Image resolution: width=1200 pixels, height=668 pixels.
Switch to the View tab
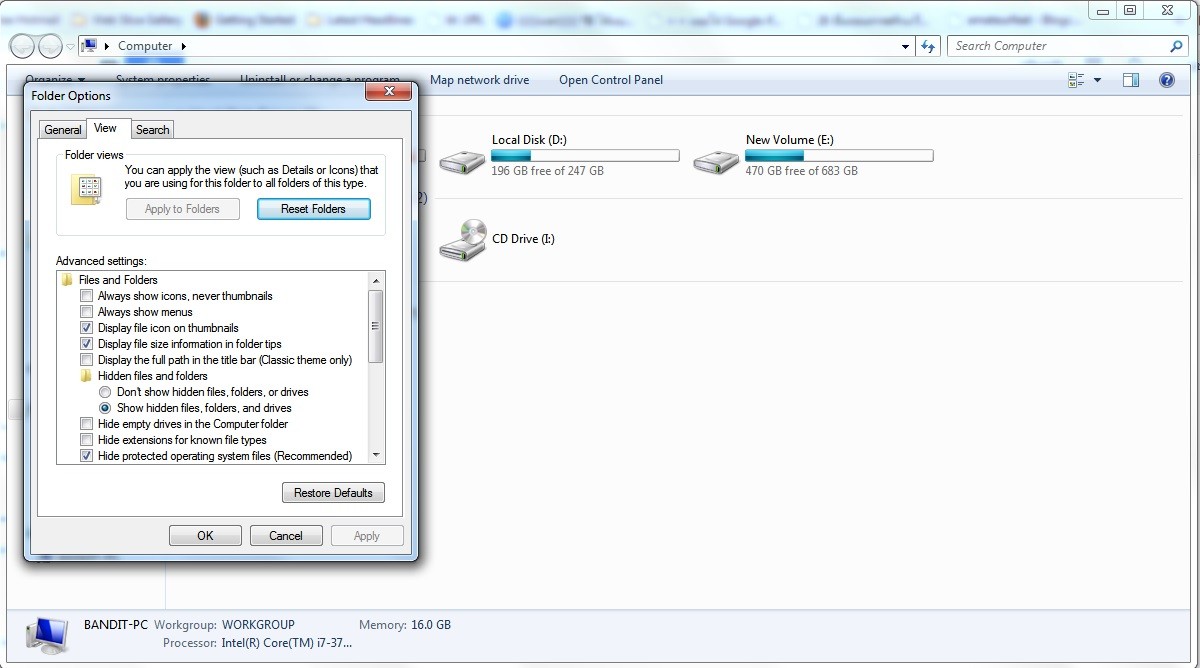[x=106, y=128]
